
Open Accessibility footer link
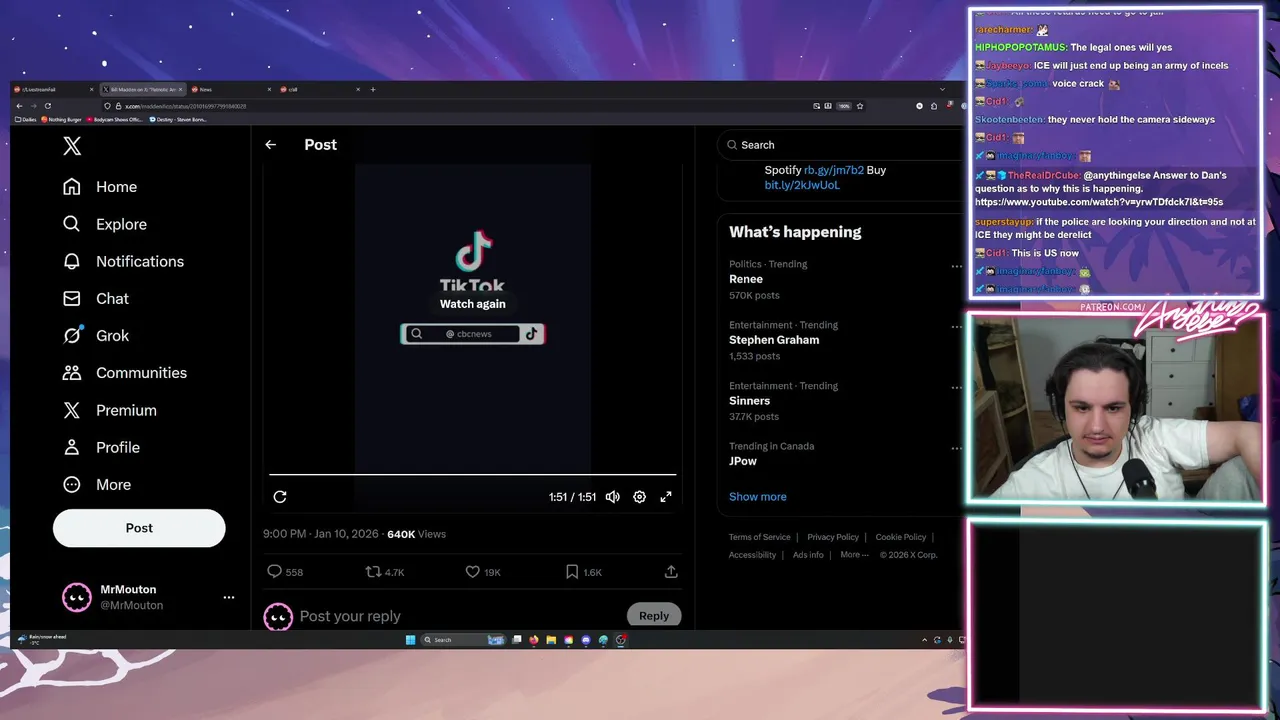[x=752, y=555]
